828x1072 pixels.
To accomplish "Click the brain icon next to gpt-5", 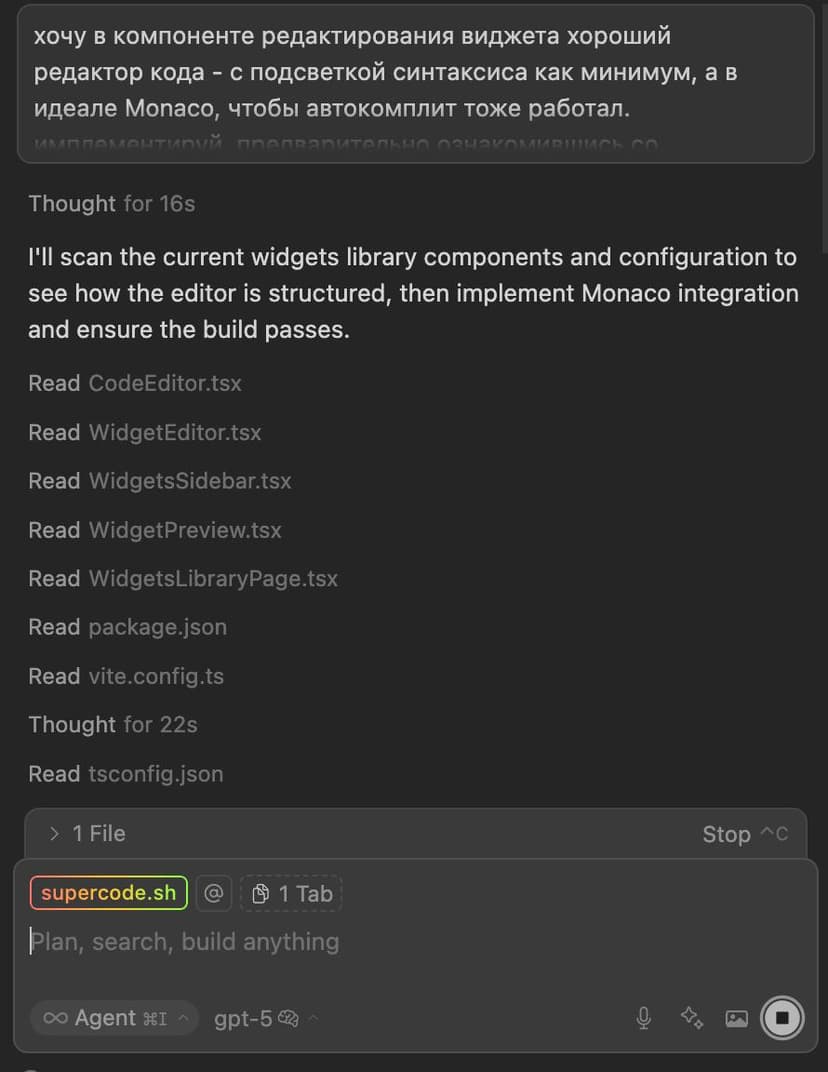I will [x=289, y=1018].
